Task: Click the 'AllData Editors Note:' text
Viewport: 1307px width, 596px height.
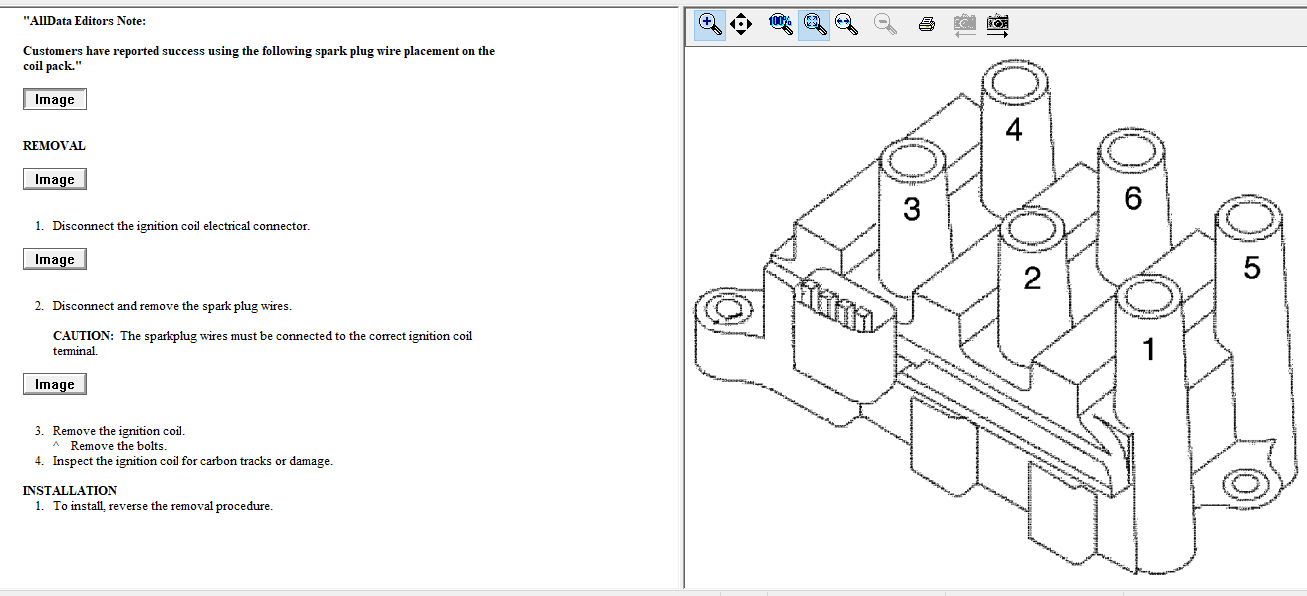Action: [85, 21]
